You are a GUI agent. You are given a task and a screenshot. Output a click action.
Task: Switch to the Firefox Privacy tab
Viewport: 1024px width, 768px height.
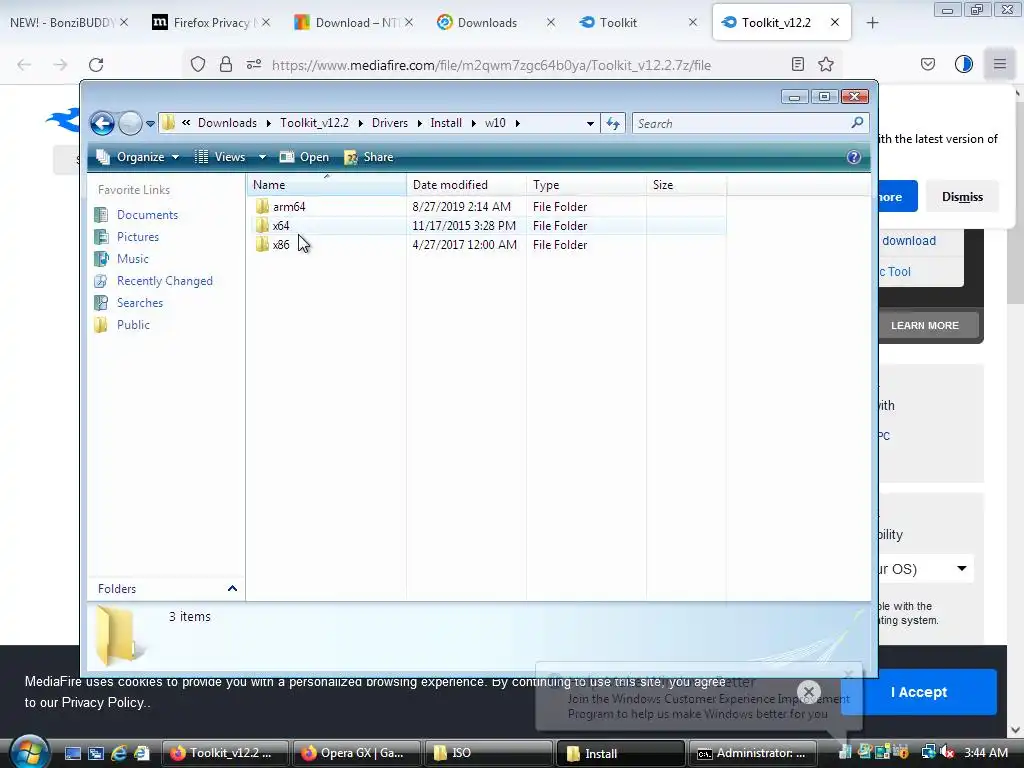coord(211,22)
